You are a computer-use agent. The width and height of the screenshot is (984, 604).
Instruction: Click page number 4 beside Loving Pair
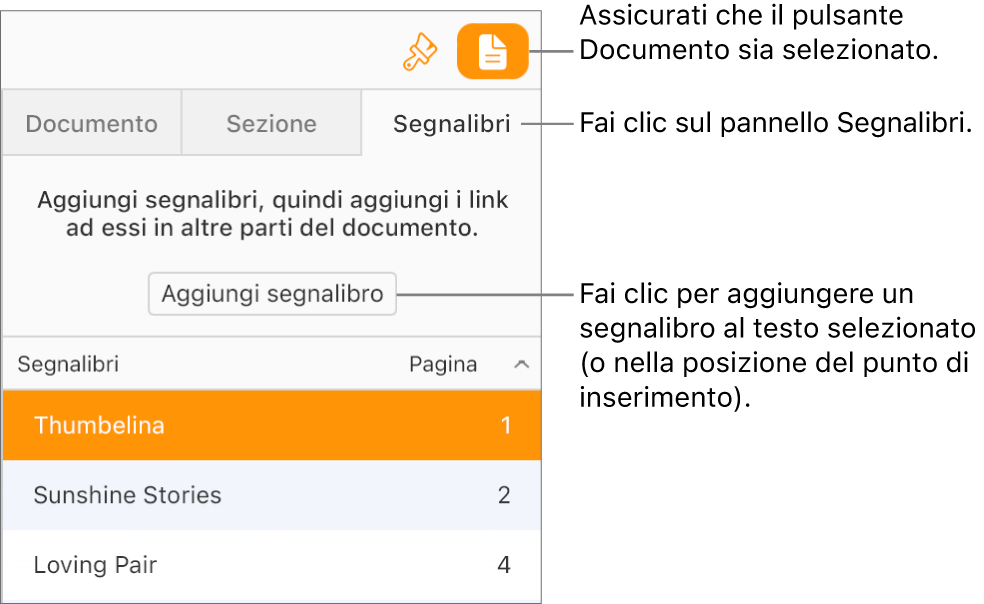coord(504,565)
